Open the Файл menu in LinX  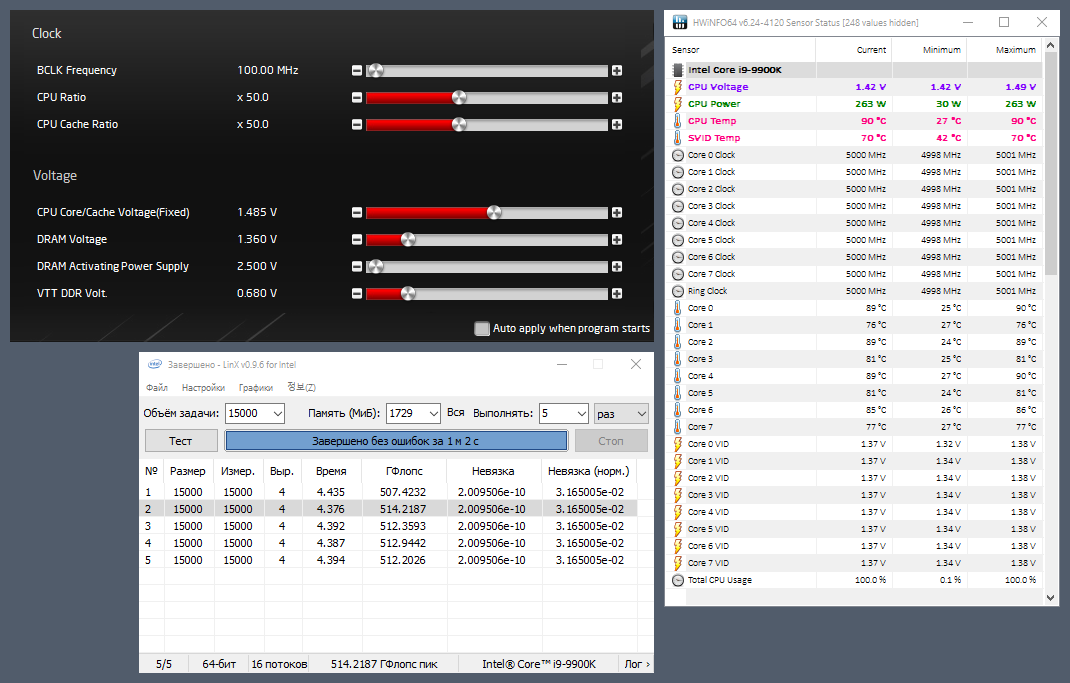point(157,388)
